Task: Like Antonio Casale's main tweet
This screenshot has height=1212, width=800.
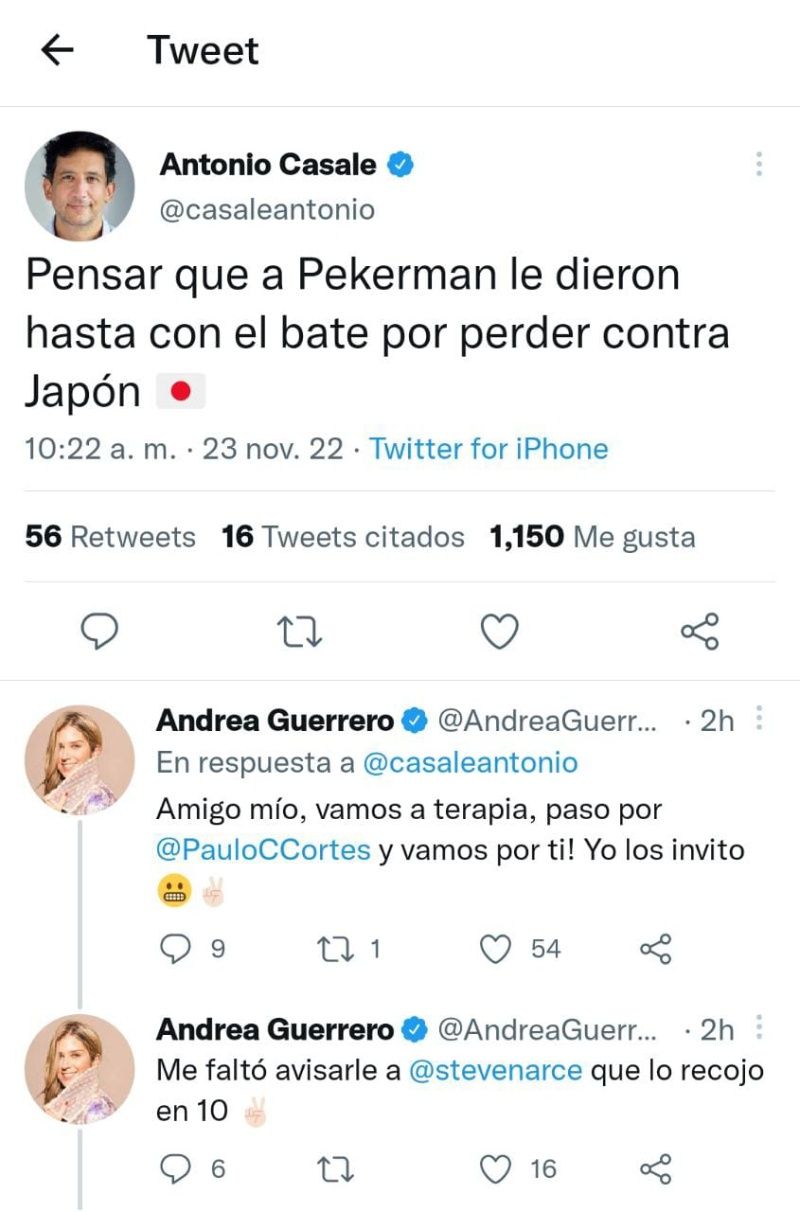Action: (x=499, y=631)
